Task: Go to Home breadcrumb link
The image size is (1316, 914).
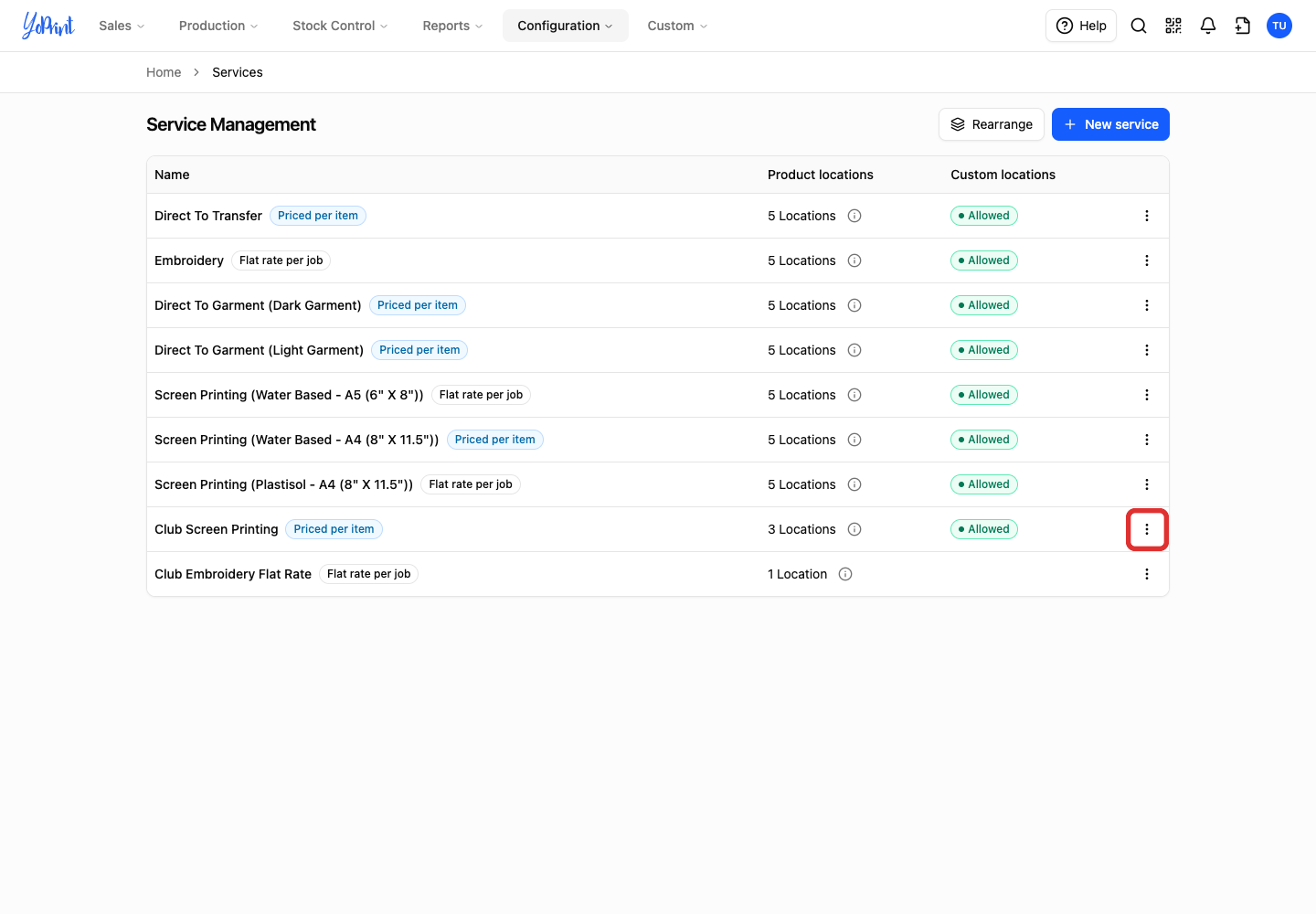Action: point(164,72)
